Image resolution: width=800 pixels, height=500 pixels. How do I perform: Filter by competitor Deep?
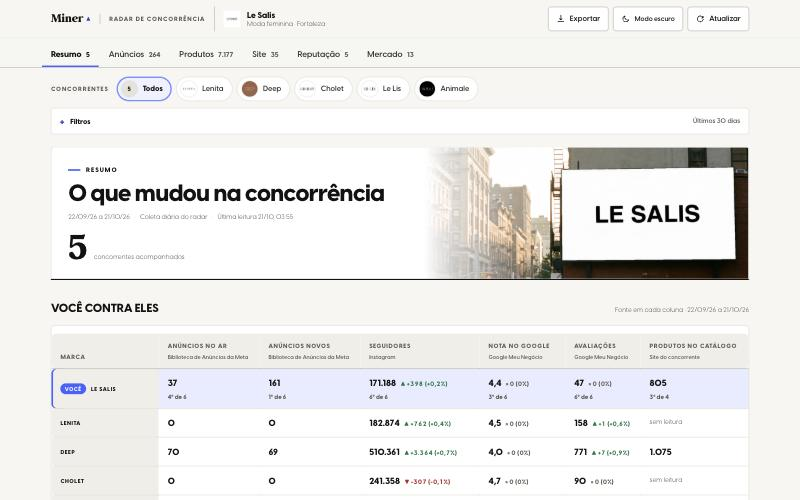pyautogui.click(x=263, y=89)
